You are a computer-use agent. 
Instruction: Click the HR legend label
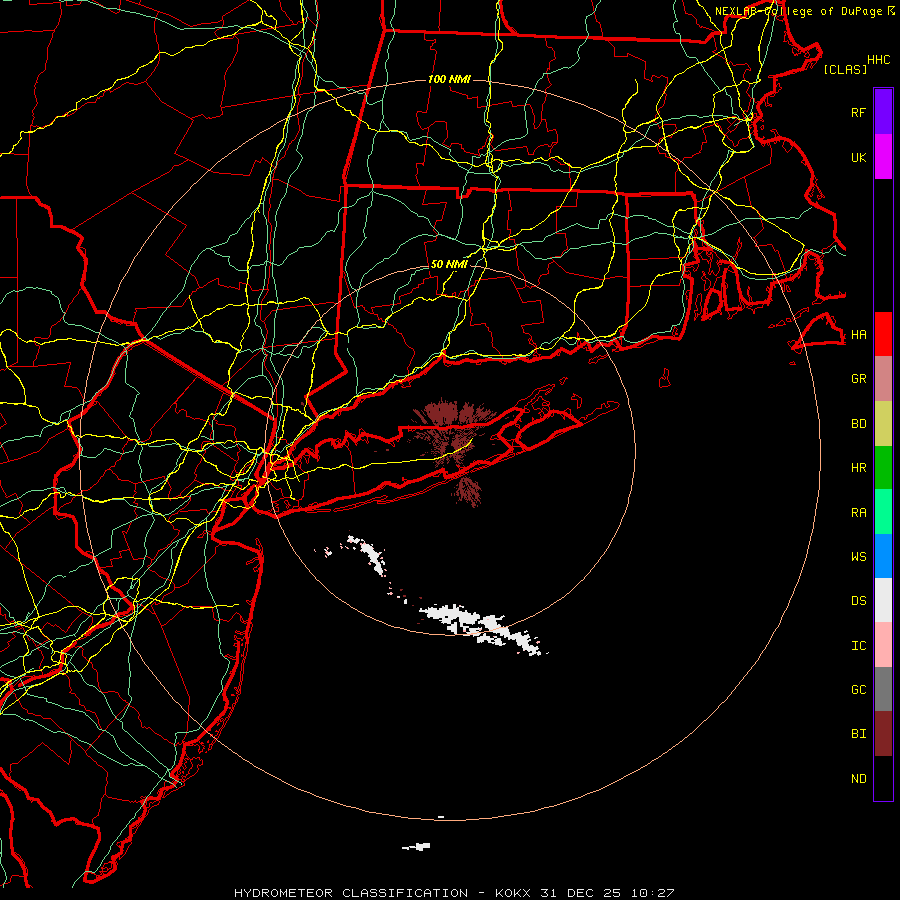click(x=858, y=468)
